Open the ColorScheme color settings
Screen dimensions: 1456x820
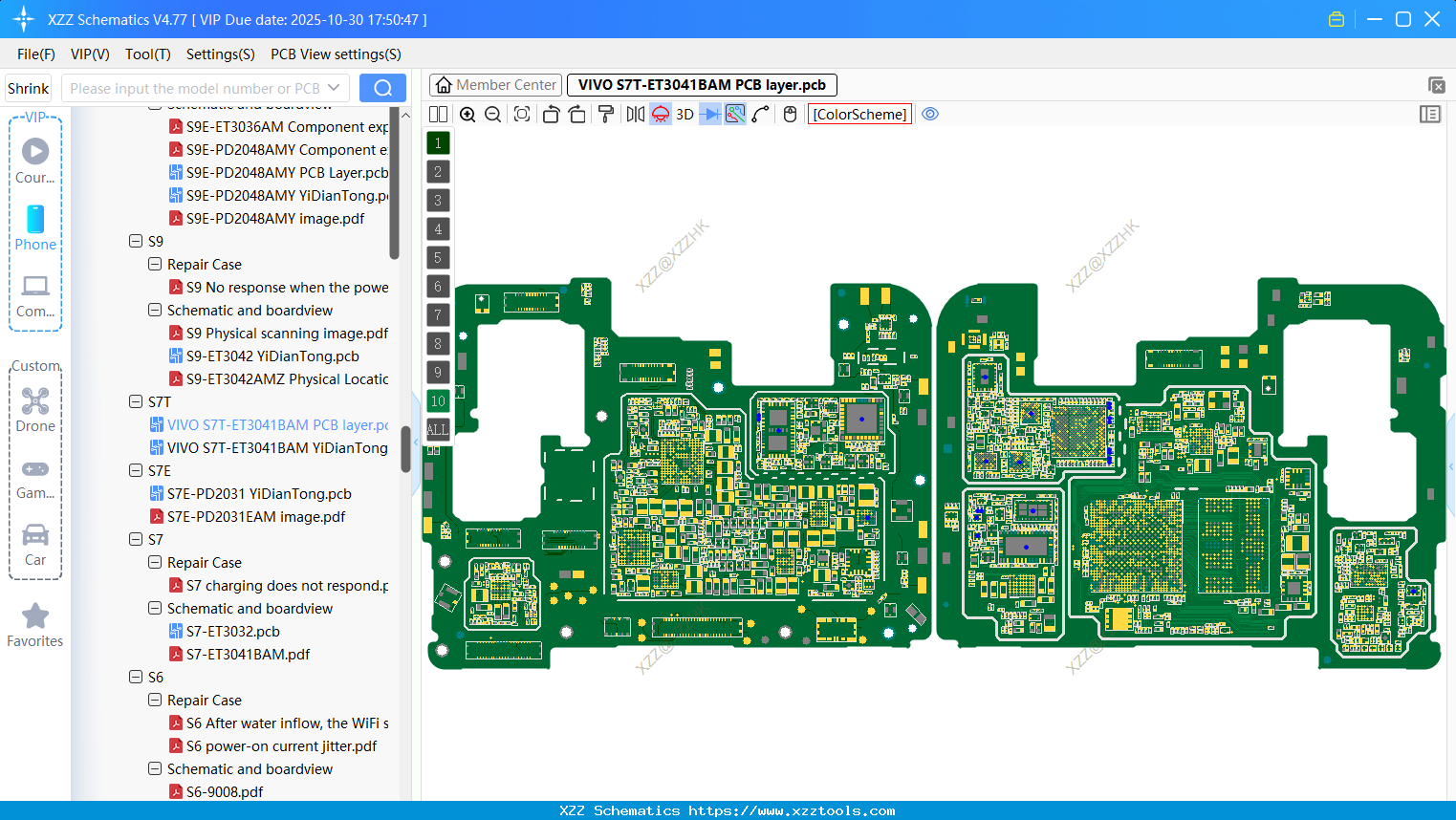[x=858, y=114]
